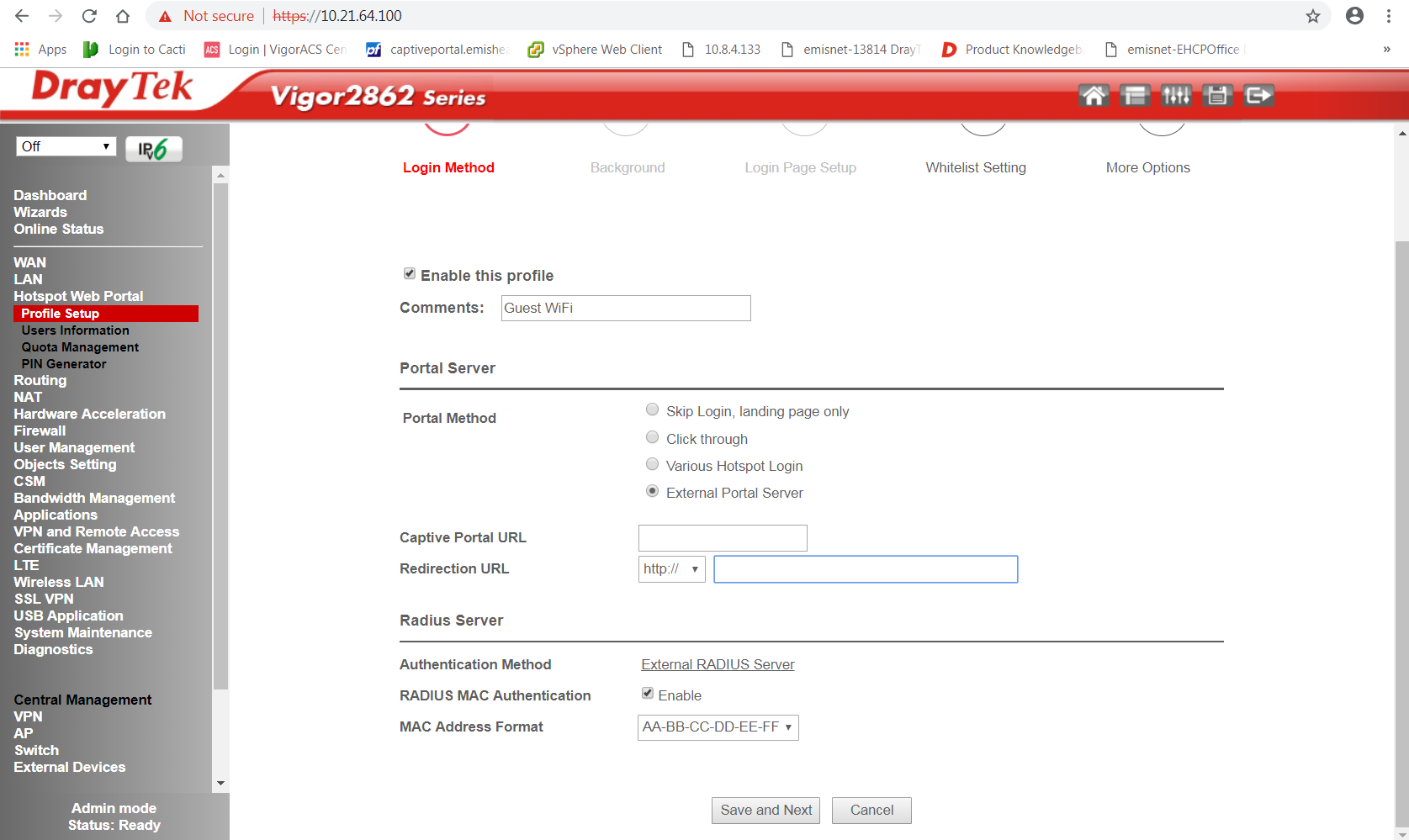Image resolution: width=1409 pixels, height=840 pixels.
Task: Bookmark this page with the star icon
Action: [x=1312, y=16]
